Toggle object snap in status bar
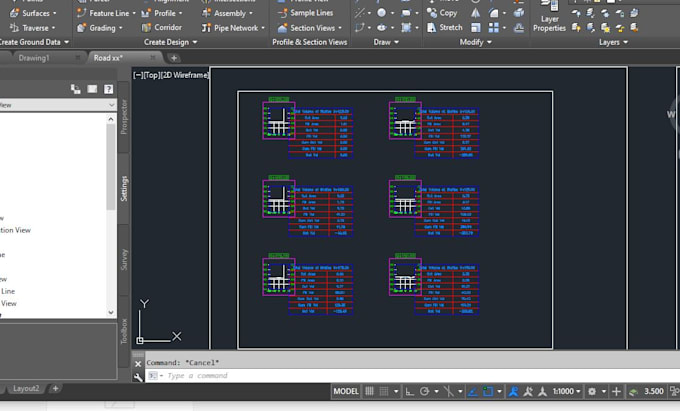Screen dimensions: 680x411 coord(488,391)
